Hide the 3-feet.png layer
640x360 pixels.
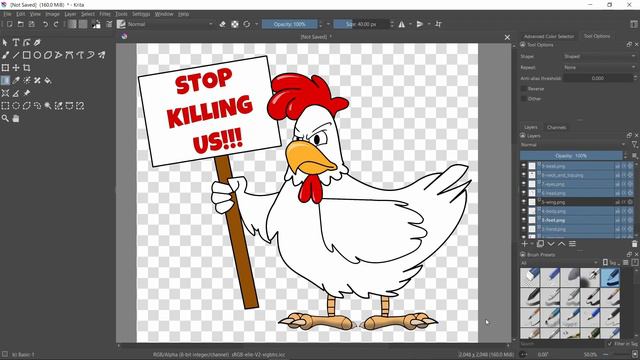524,220
